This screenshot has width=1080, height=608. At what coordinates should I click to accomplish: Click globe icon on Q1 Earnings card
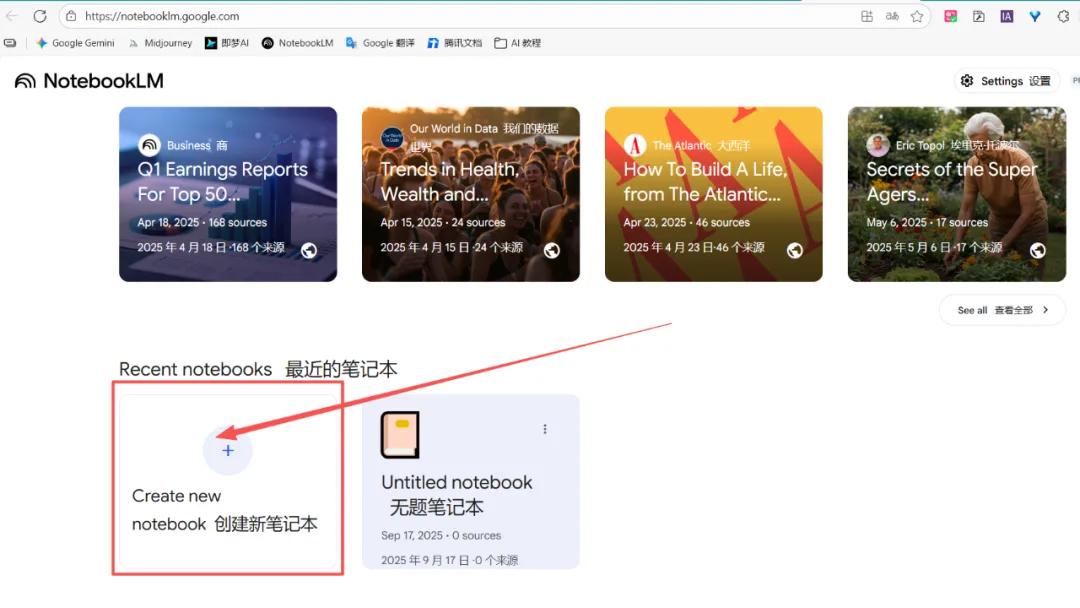coord(309,251)
